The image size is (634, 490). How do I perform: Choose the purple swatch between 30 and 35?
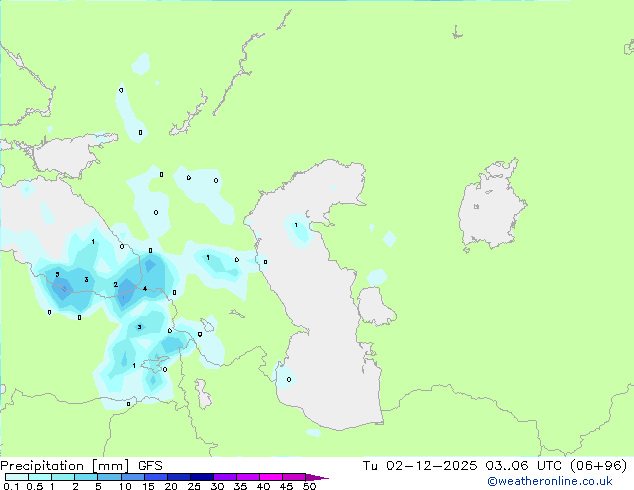[225, 477]
